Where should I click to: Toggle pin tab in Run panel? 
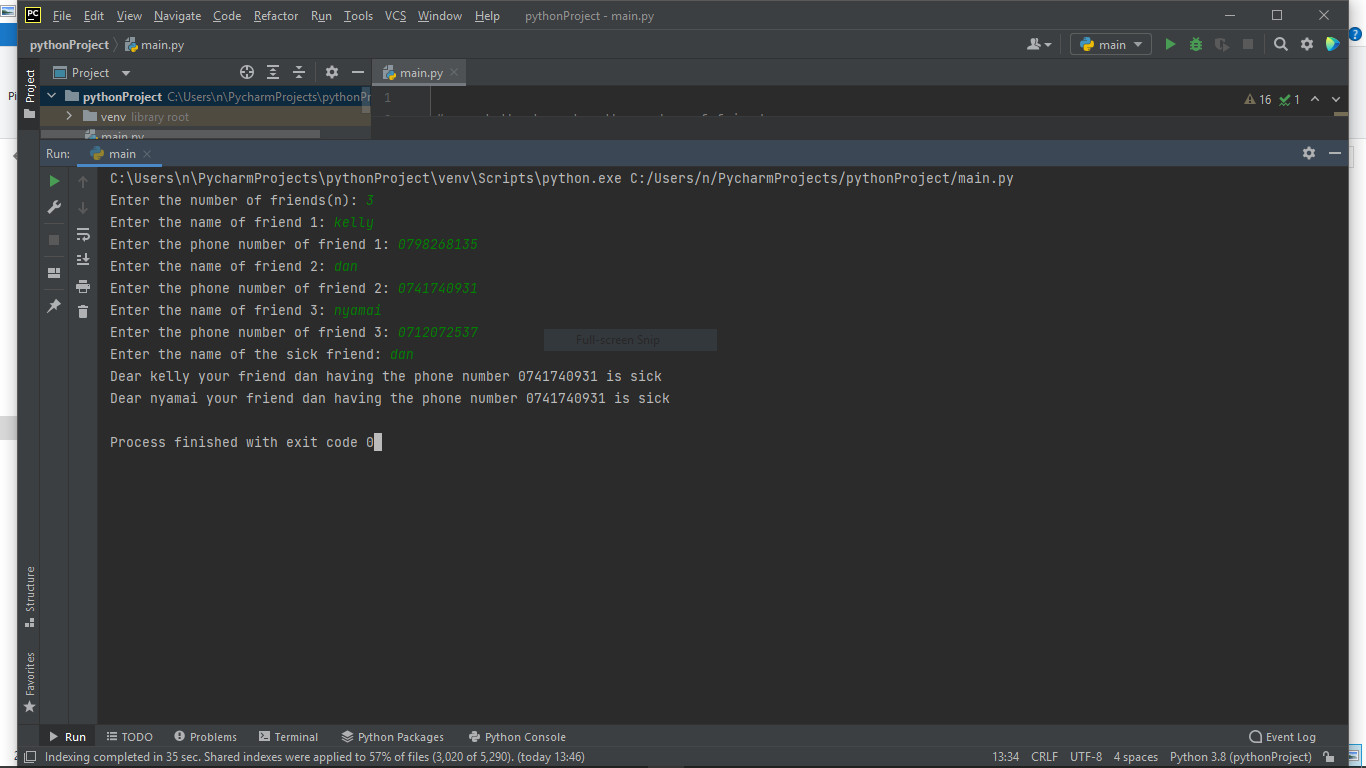[54, 306]
